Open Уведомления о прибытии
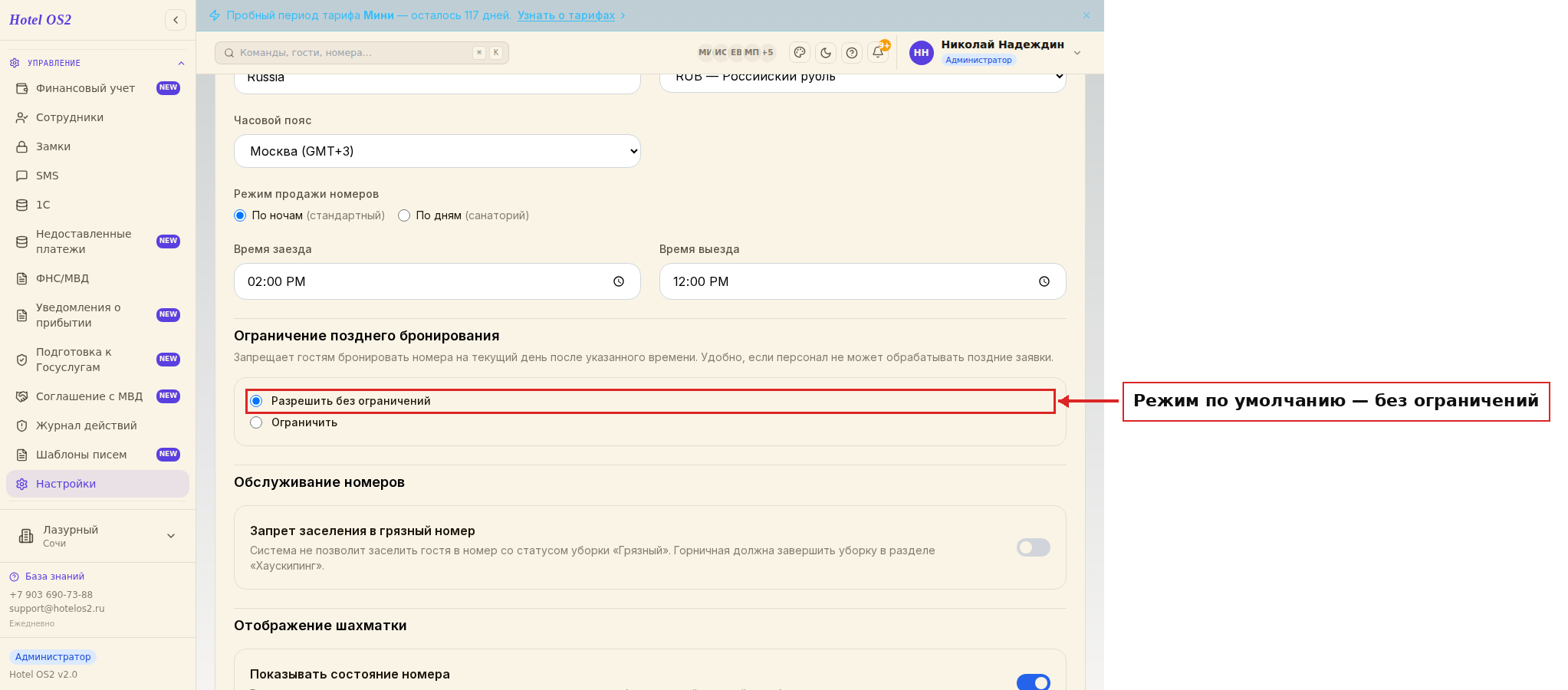The image size is (1568, 690). (x=97, y=315)
